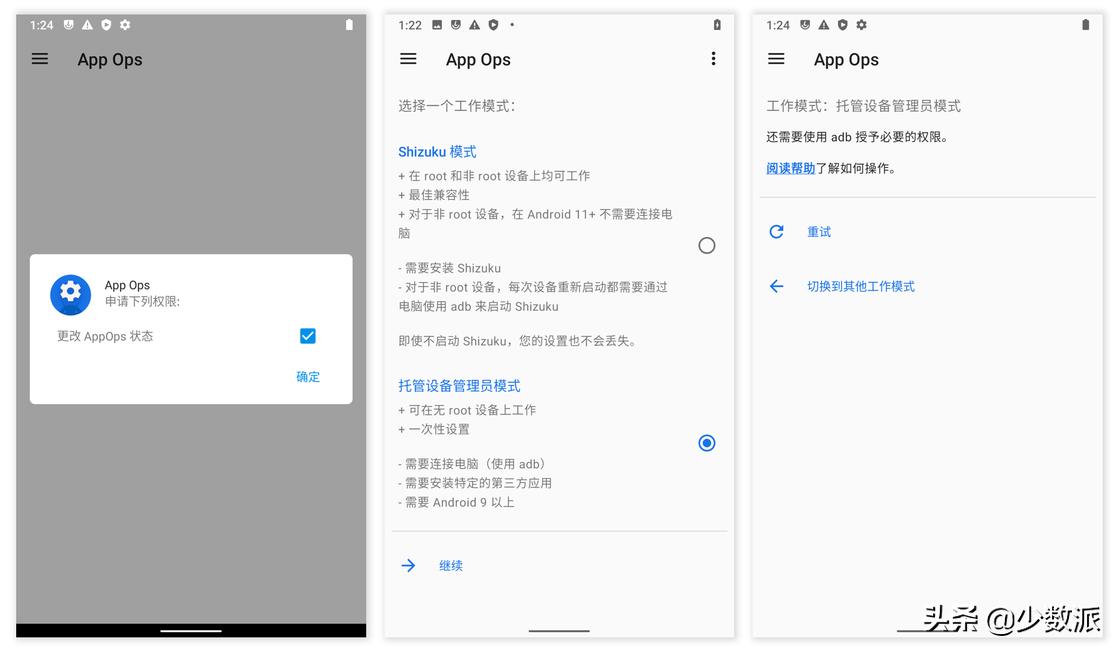This screenshot has width=1120, height=653.
Task: Tap 切换到其他工作模式
Action: (861, 286)
